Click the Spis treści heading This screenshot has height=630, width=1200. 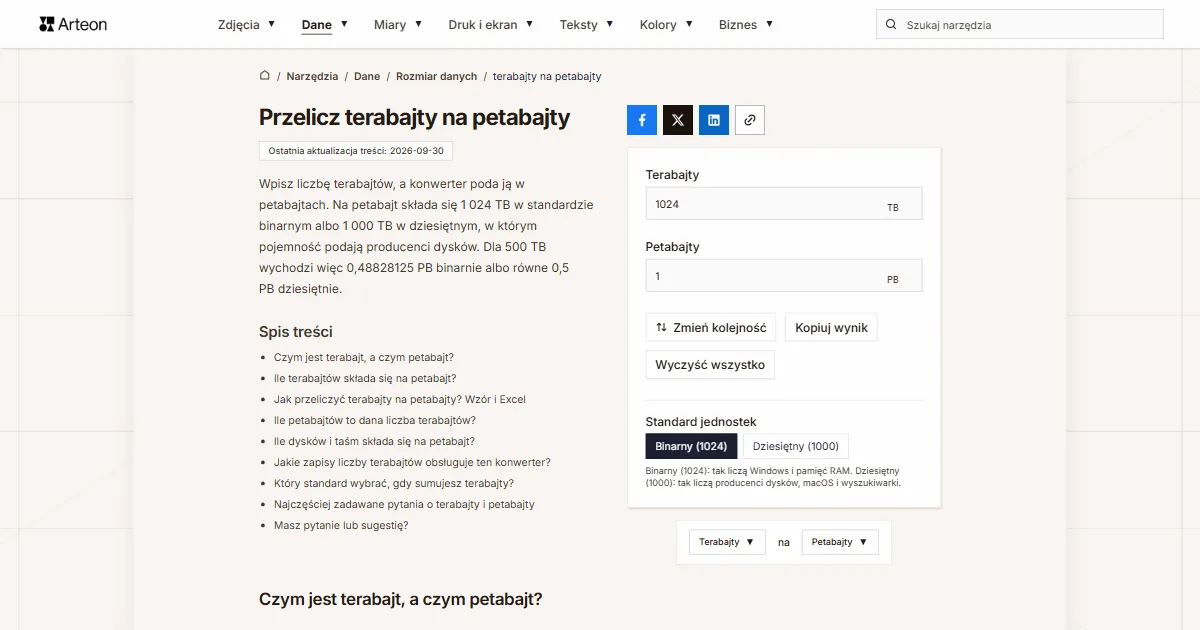296,332
